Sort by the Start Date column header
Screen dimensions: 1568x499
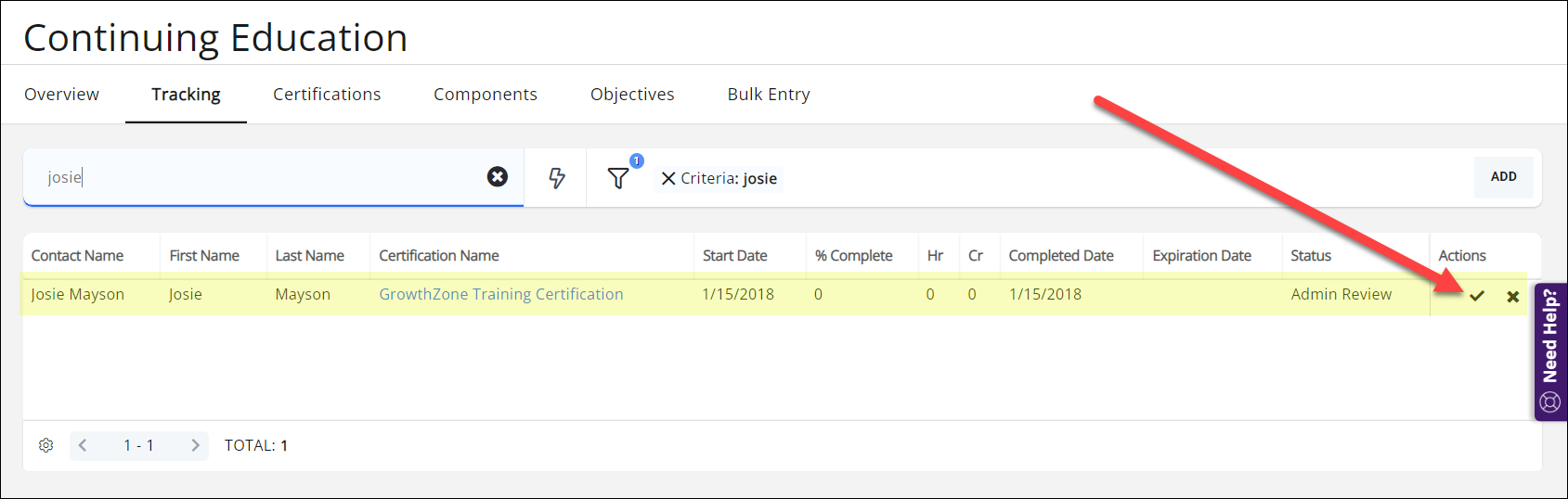(x=734, y=256)
